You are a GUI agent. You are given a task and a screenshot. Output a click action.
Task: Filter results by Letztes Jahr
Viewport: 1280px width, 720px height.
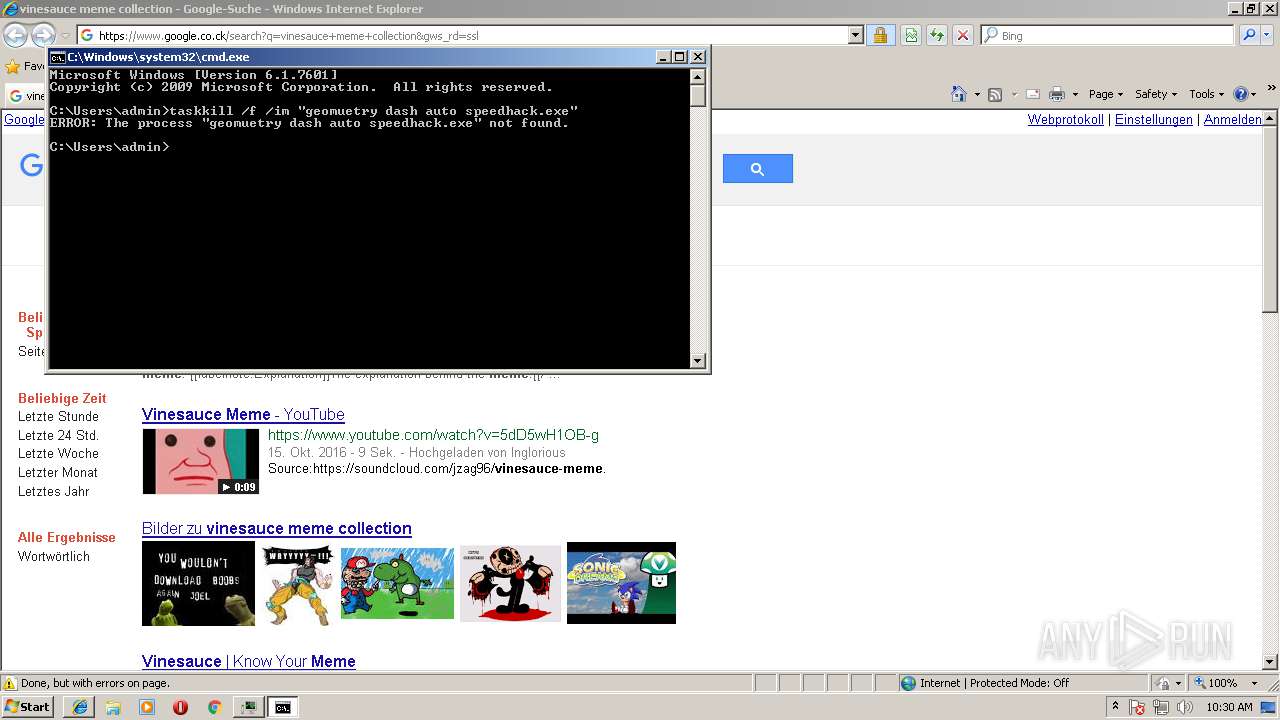point(54,491)
